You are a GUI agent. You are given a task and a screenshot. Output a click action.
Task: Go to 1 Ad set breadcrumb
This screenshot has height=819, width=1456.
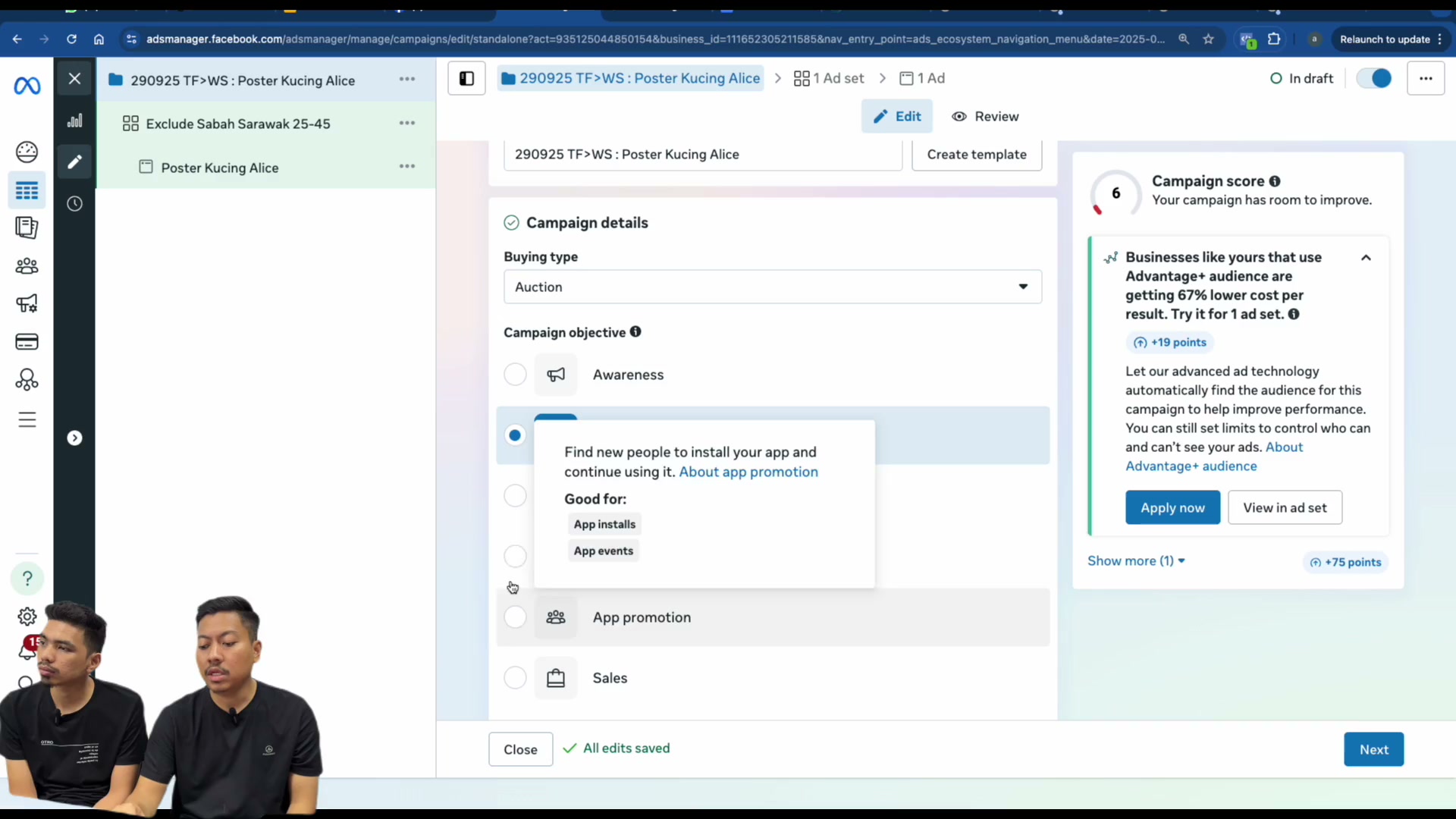click(x=829, y=78)
